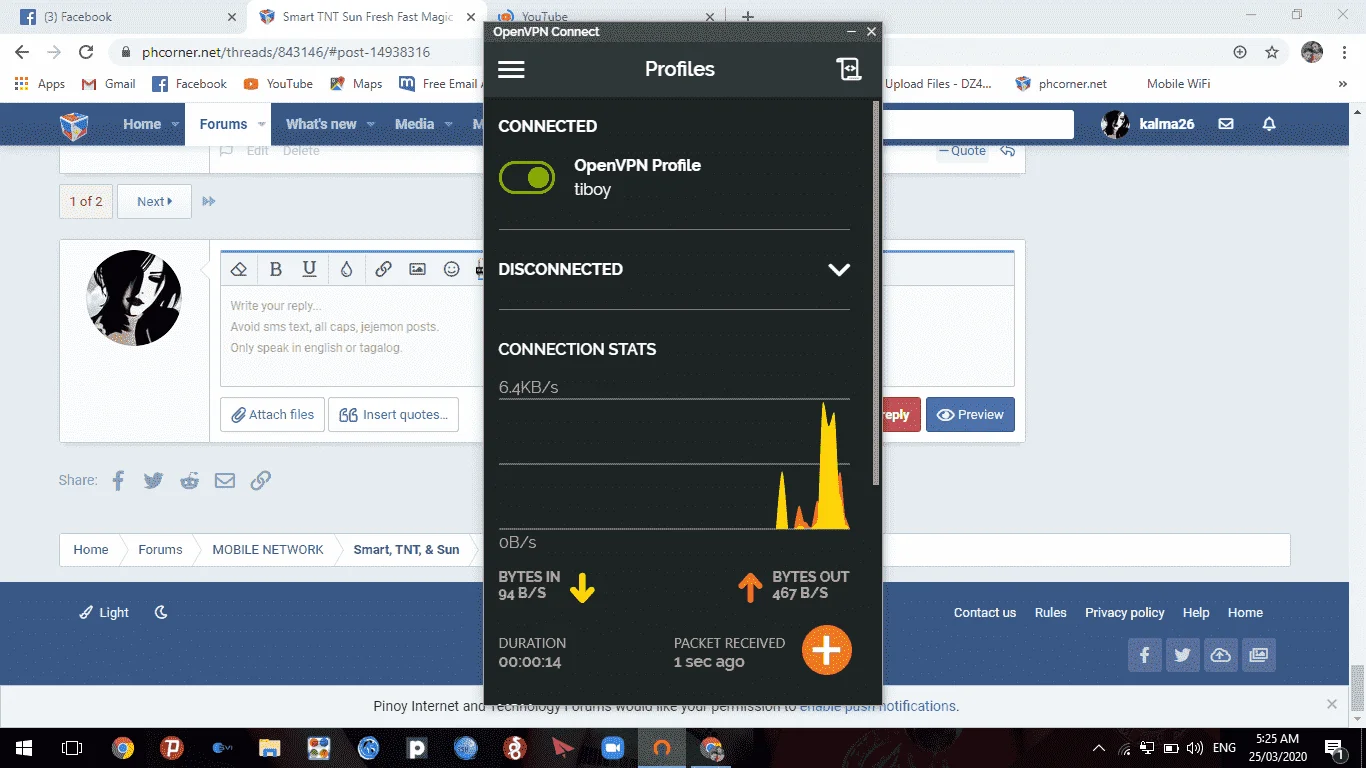Viewport: 1366px width, 768px height.
Task: Click the orange plus add profile button
Action: (x=826, y=650)
